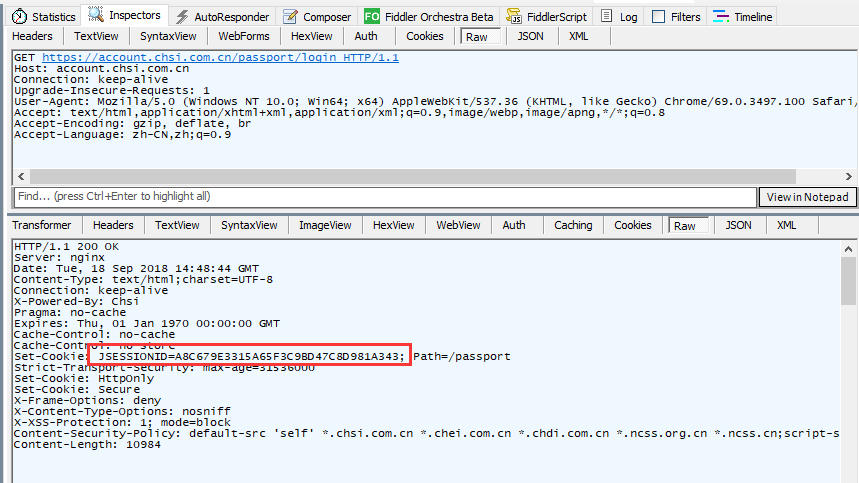This screenshot has height=483, width=859.
Task: Focus the Find search input field
Action: click(385, 197)
